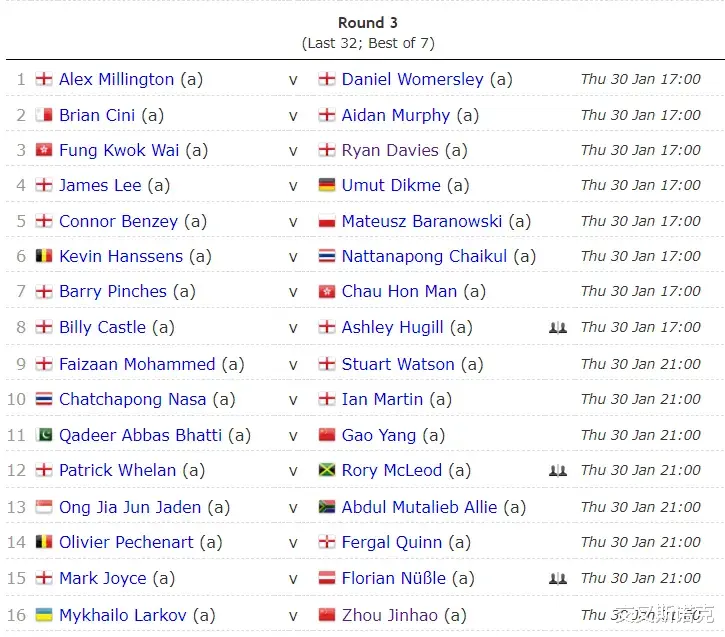Open Alex Millington player profile
The width and height of the screenshot is (725, 637).
(x=117, y=80)
